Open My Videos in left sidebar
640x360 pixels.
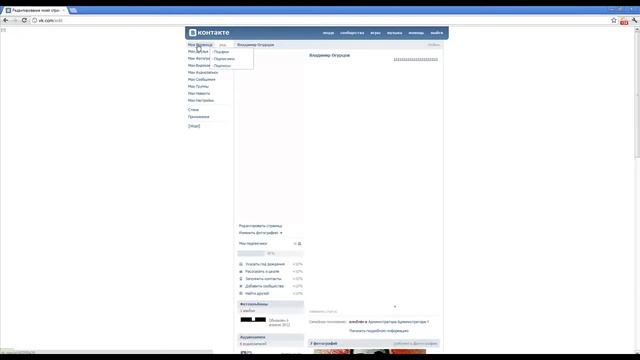[199, 66]
